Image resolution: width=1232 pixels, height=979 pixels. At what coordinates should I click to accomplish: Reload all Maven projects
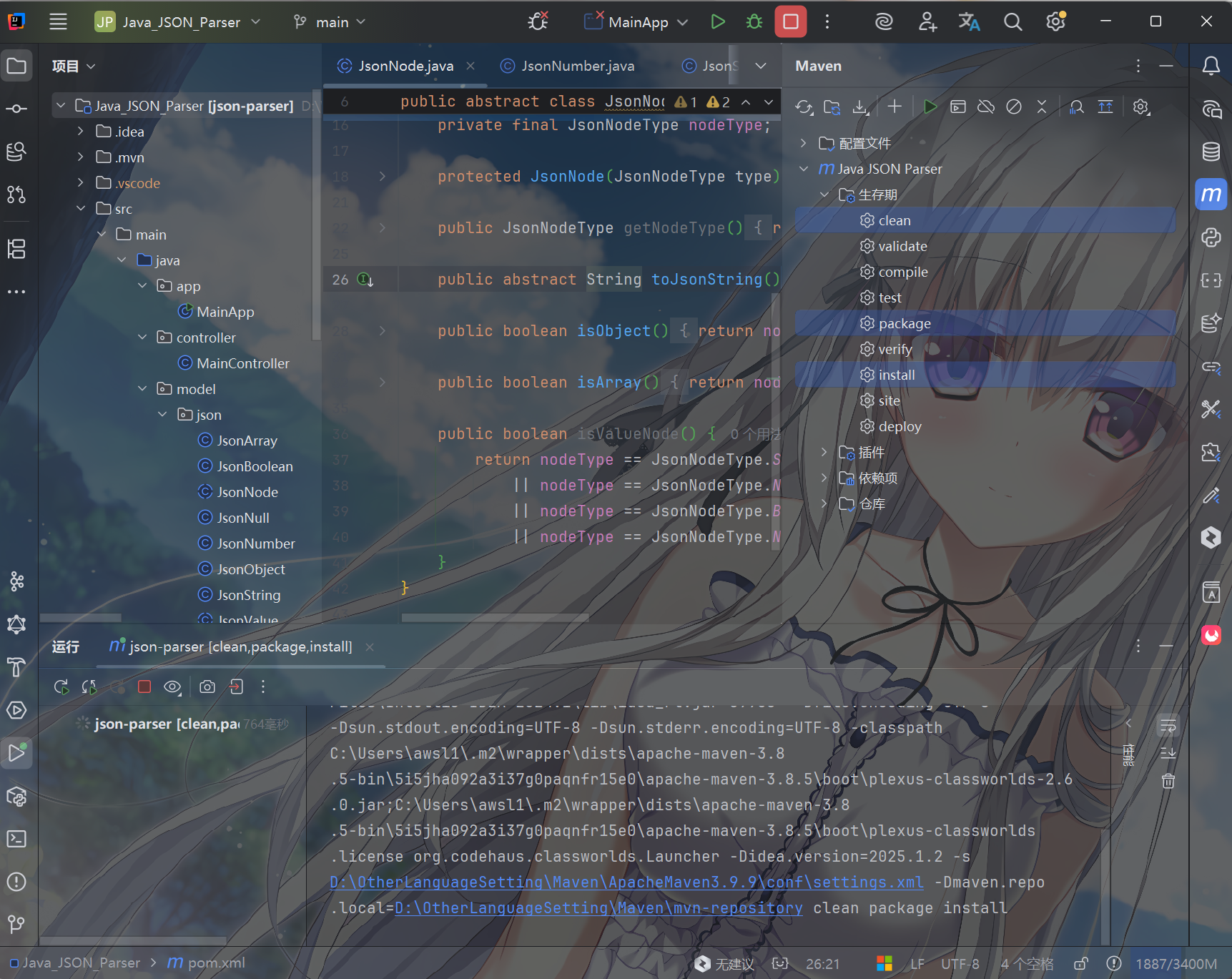pos(804,107)
